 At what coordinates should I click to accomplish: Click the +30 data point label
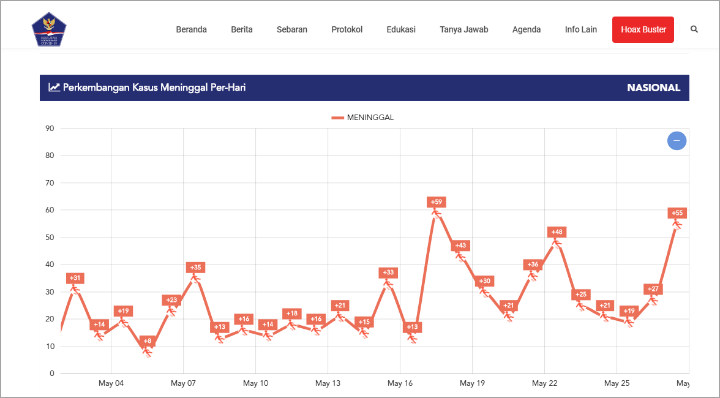(x=484, y=281)
